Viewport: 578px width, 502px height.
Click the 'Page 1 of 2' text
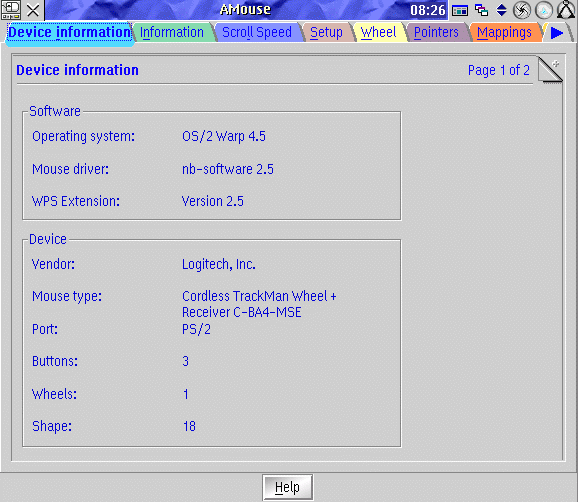tap(499, 70)
